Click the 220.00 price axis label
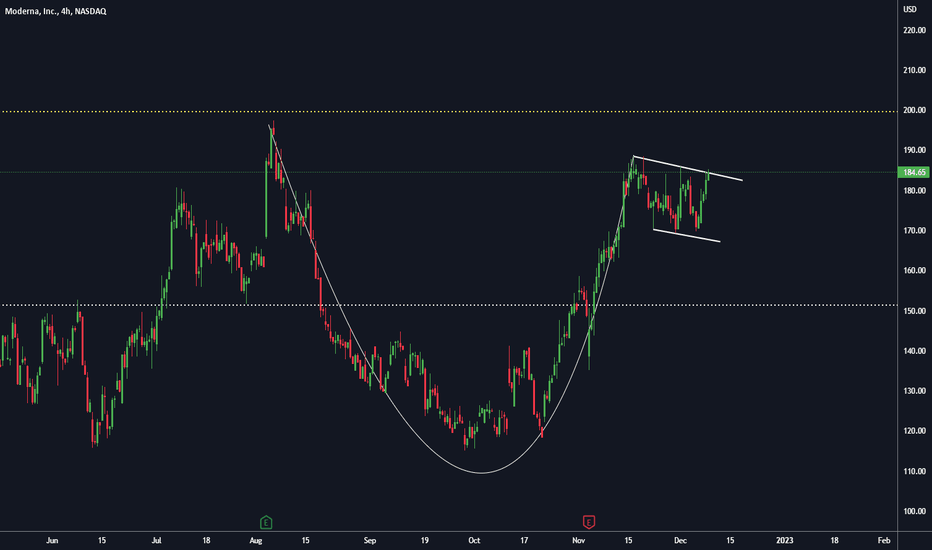Image resolution: width=932 pixels, height=550 pixels. [914, 30]
